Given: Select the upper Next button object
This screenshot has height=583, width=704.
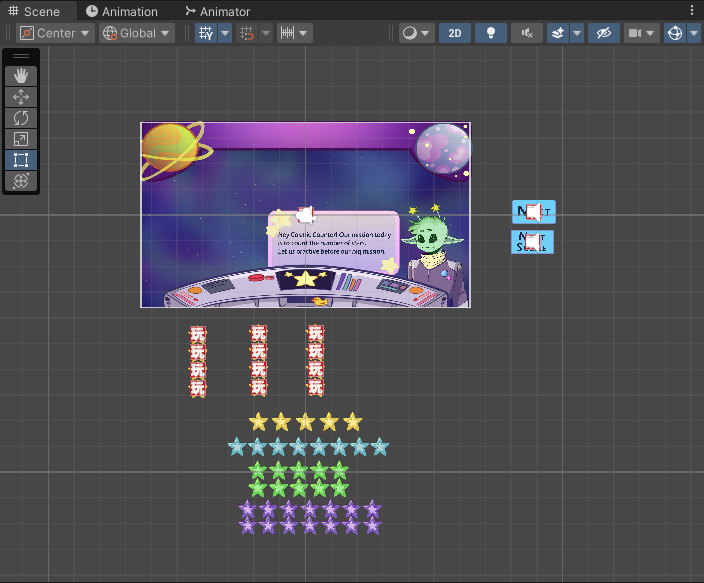Looking at the screenshot, I should point(534,212).
